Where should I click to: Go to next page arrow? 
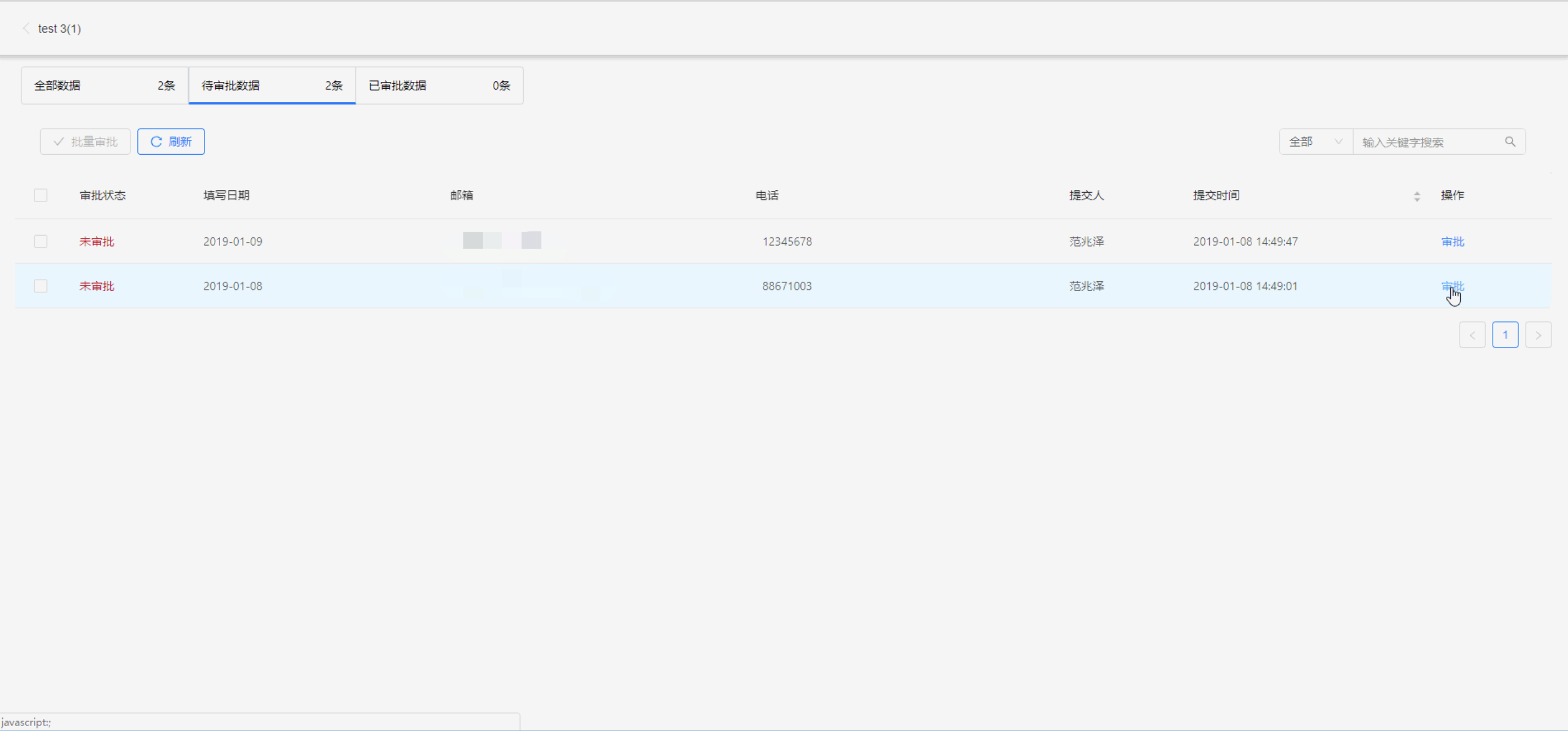pos(1538,335)
